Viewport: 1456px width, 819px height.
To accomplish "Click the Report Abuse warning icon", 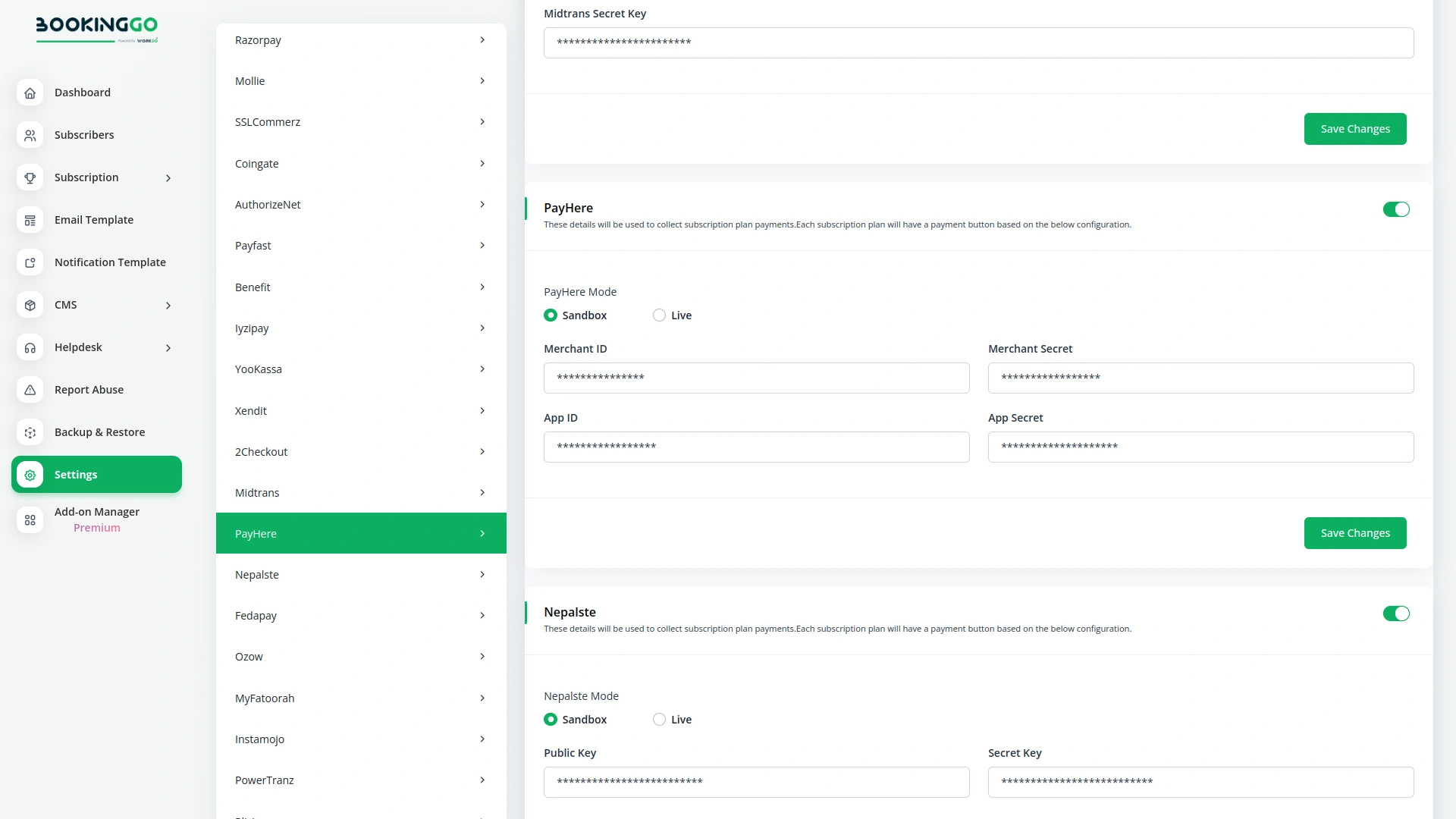I will (30, 390).
